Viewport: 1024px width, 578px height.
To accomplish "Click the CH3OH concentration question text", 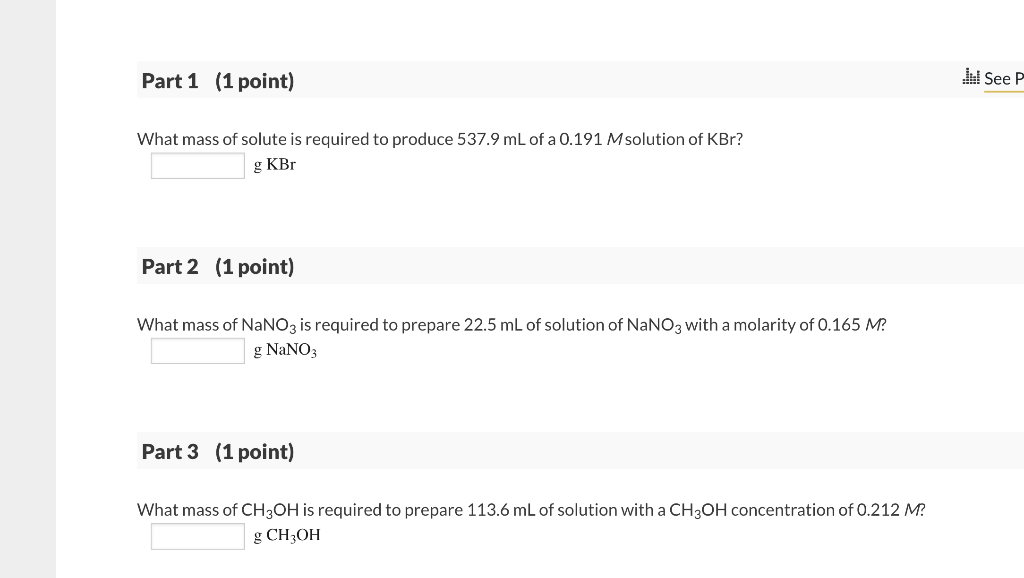I will coord(530,509).
